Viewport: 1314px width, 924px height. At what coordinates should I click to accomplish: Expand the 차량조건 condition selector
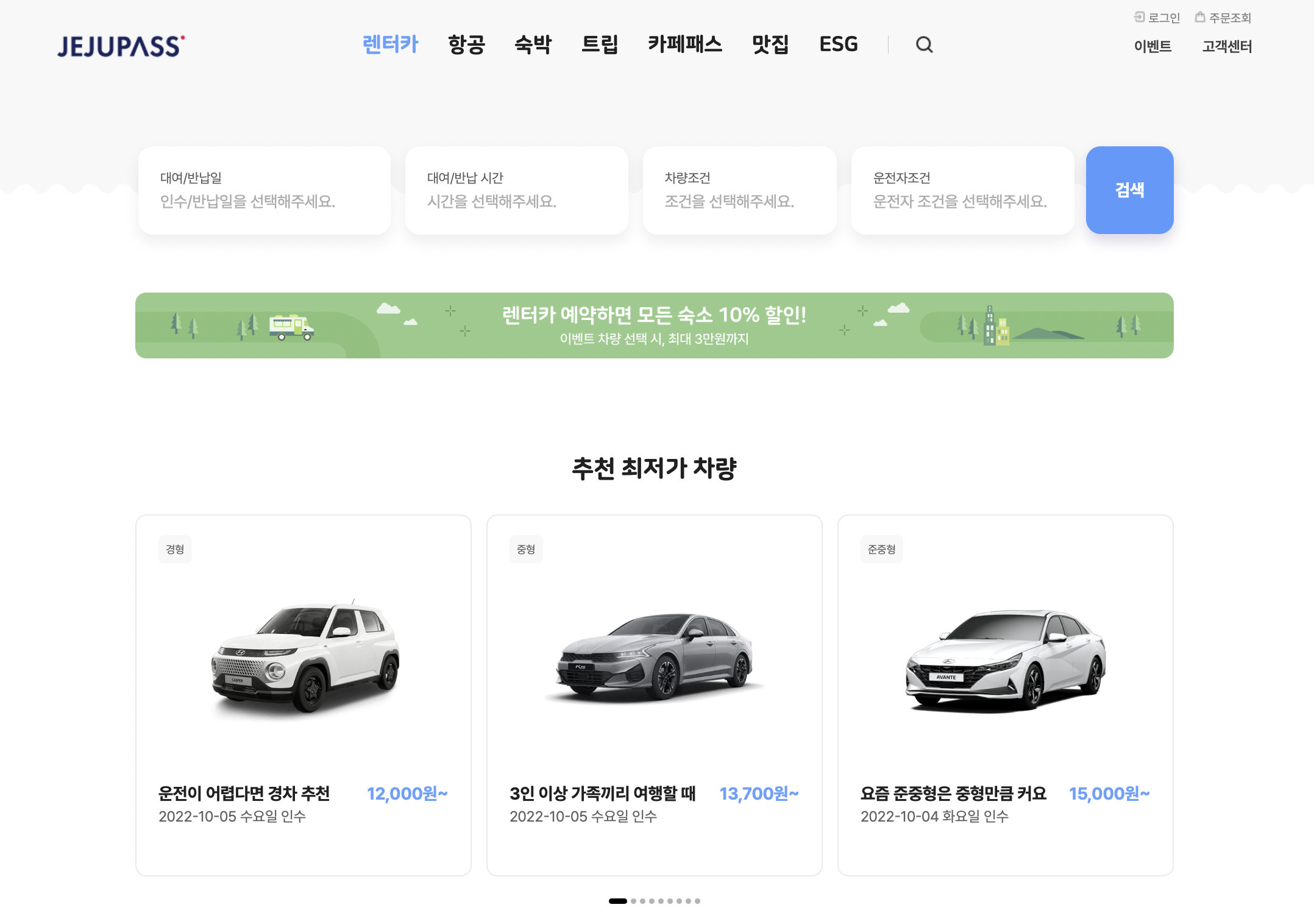click(x=740, y=190)
